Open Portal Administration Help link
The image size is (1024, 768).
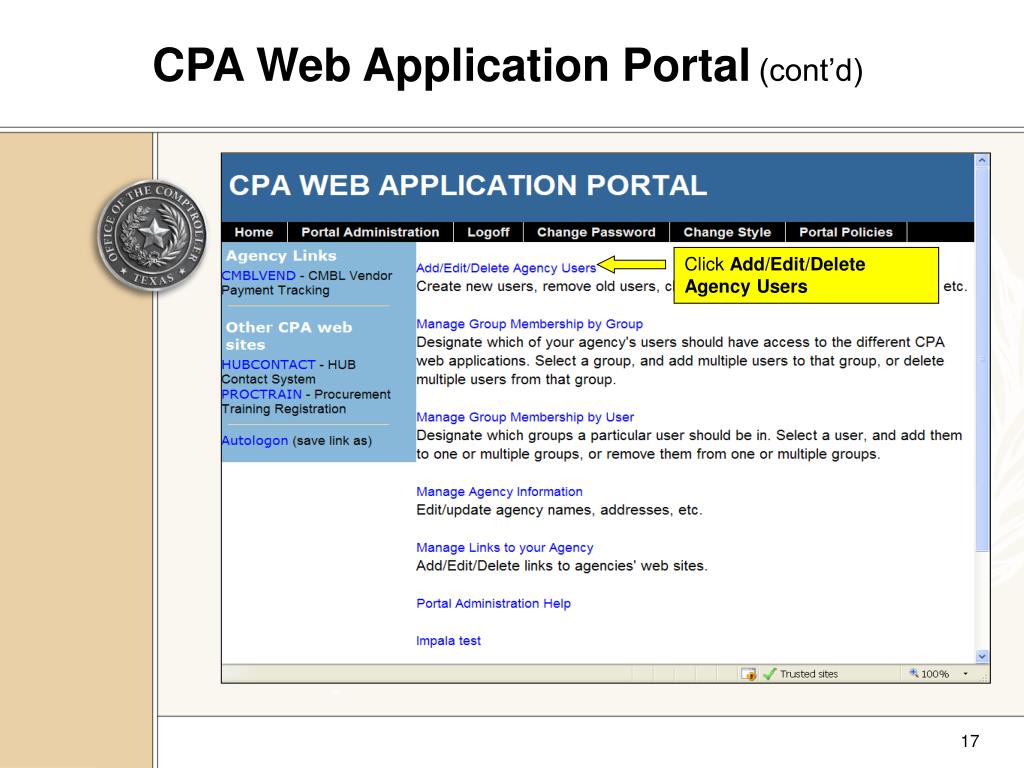pos(494,603)
